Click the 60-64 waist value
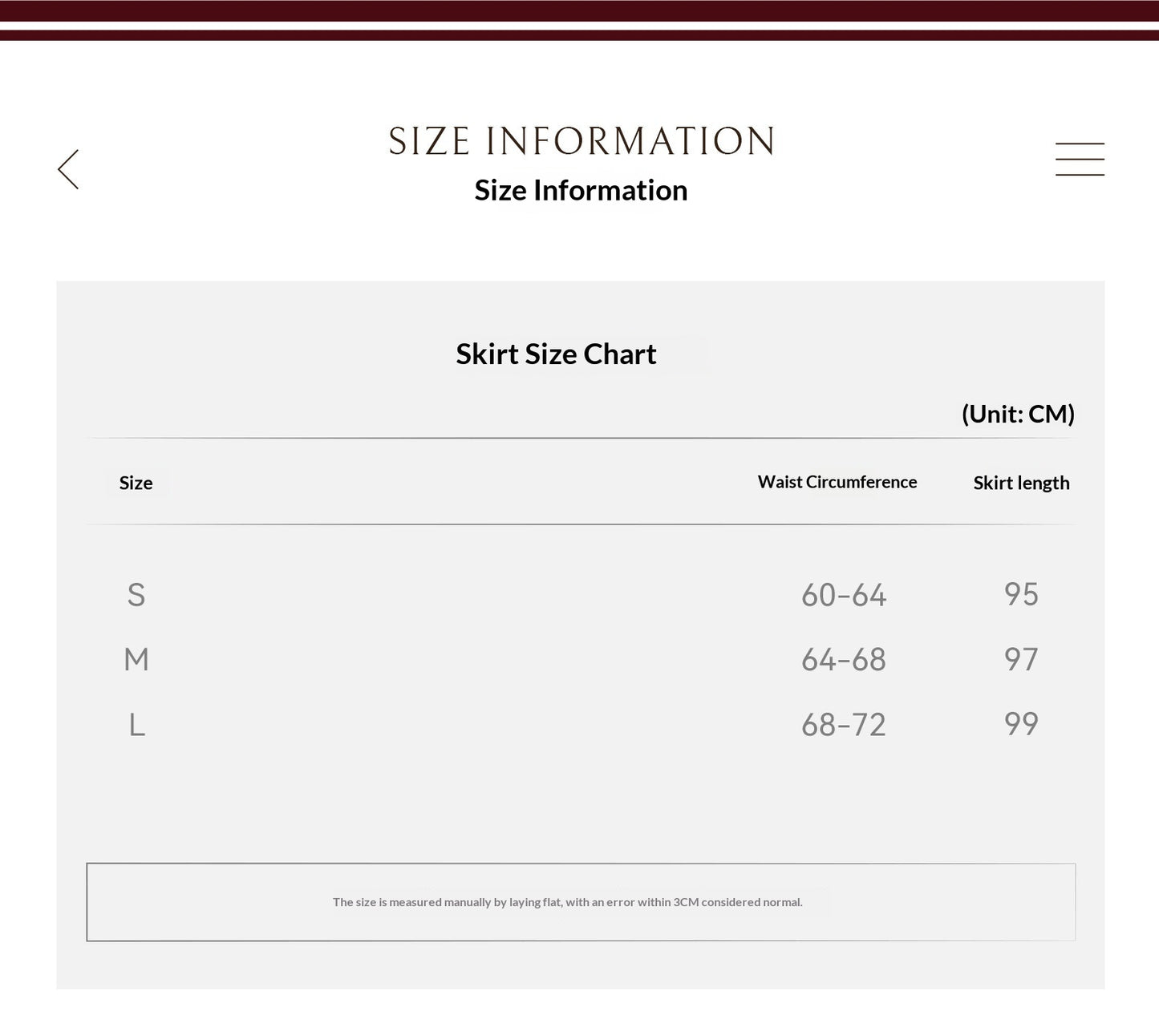Viewport: 1159px width, 1036px height. (844, 595)
